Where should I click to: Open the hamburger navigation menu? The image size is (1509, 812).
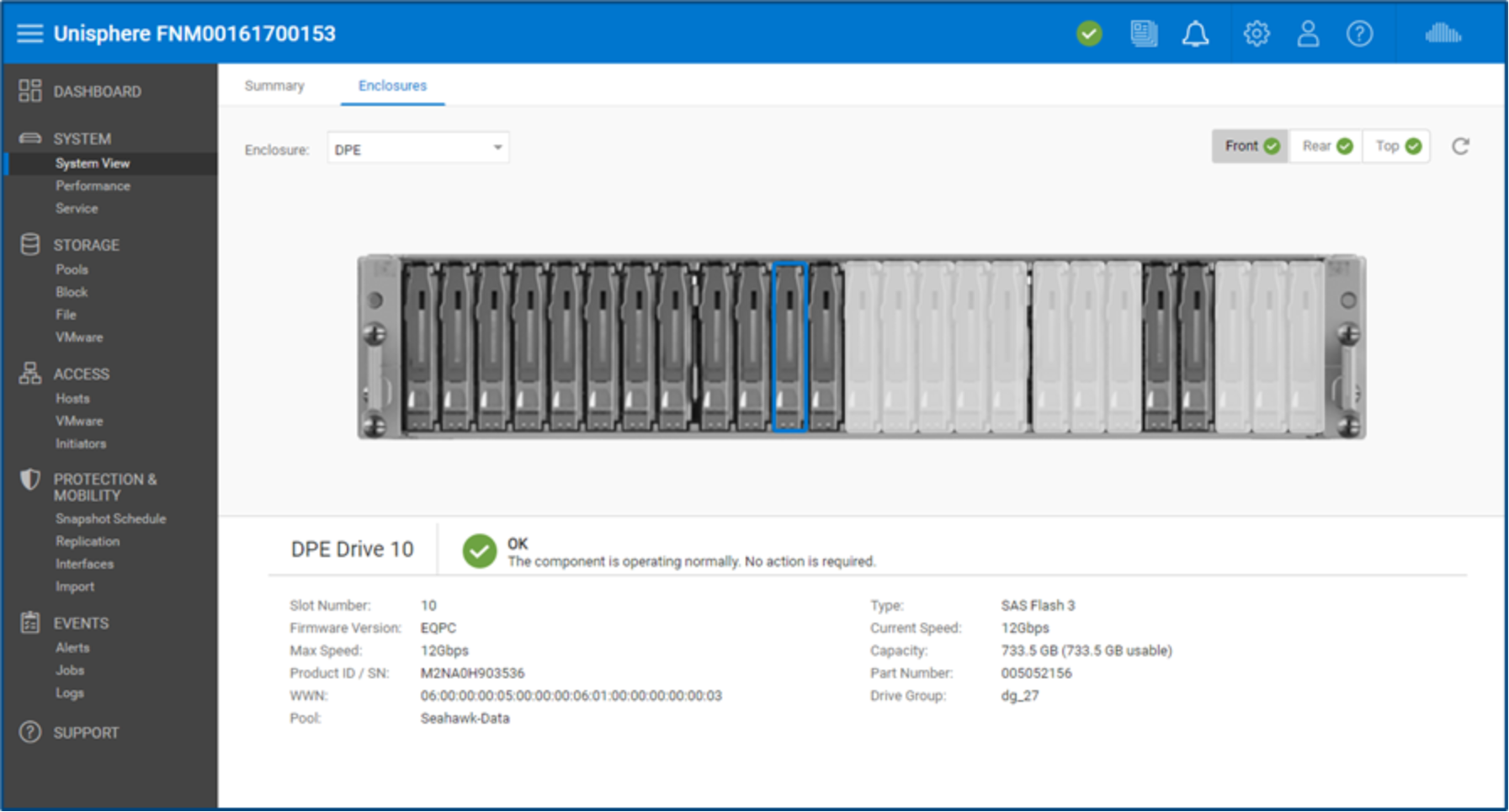tap(29, 34)
